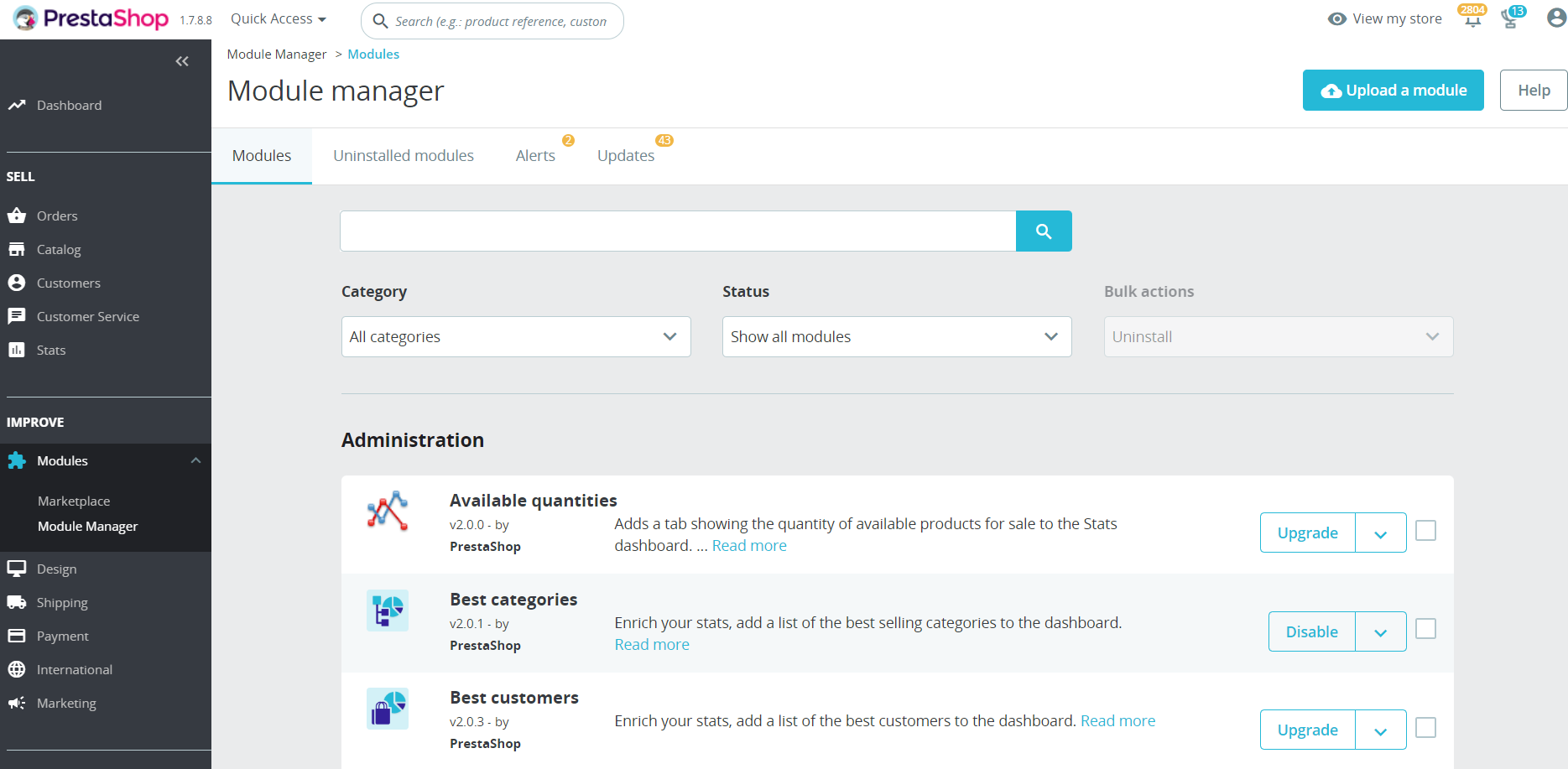This screenshot has height=769, width=1568.
Task: Open the All categories dropdown
Action: point(515,337)
